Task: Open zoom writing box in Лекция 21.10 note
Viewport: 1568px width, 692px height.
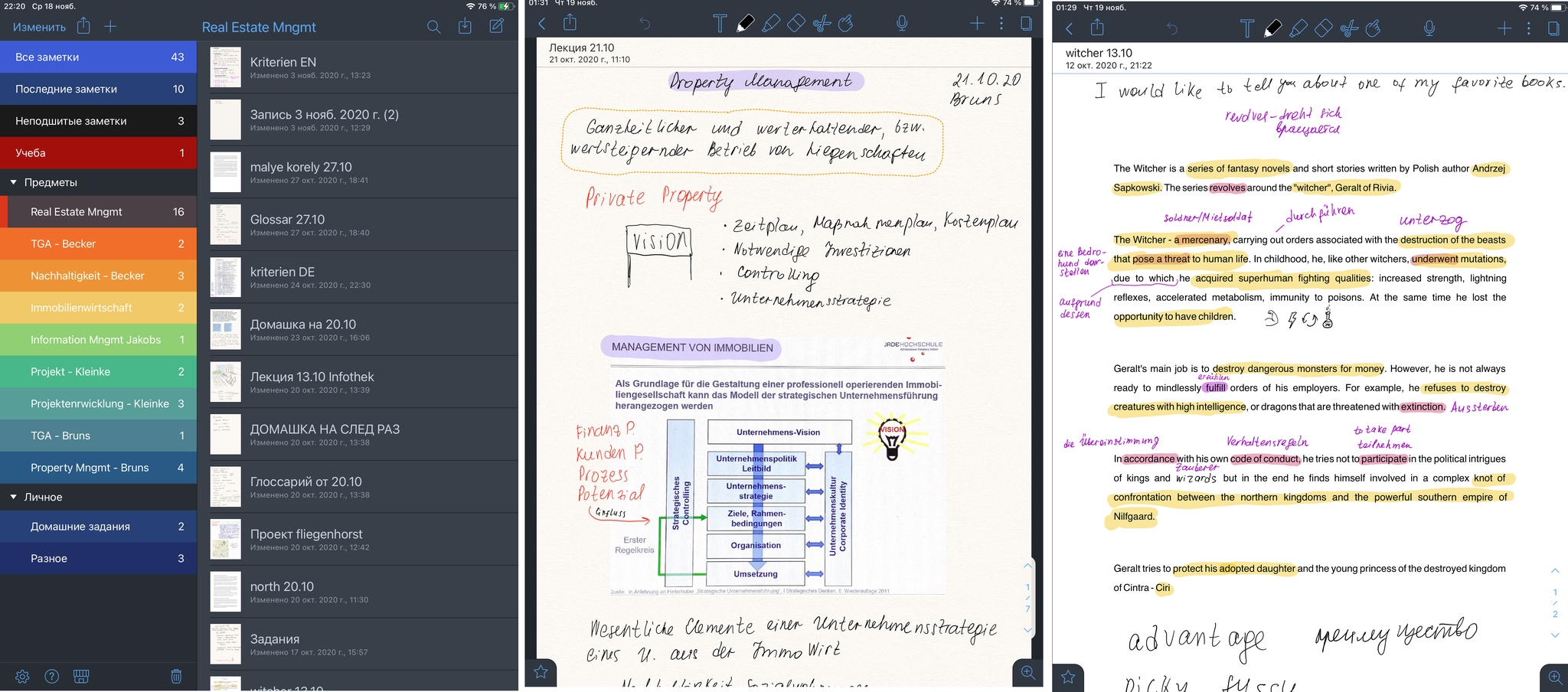Action: 1027,672
